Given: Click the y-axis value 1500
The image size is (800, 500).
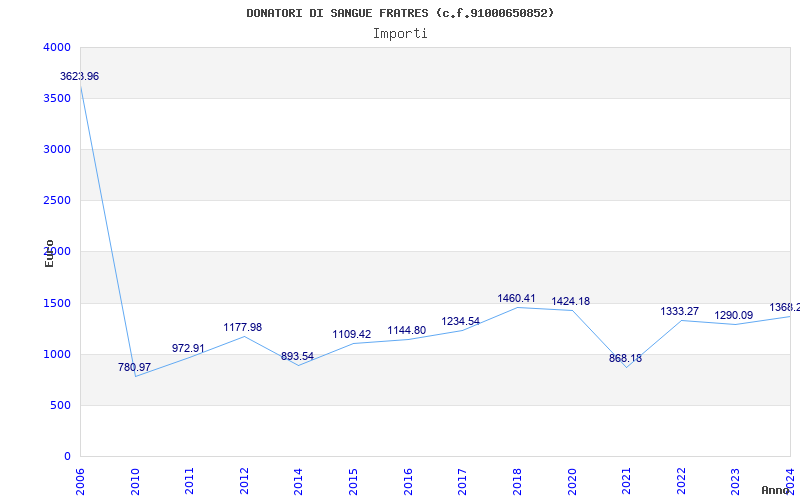Looking at the screenshot, I should (57, 304).
